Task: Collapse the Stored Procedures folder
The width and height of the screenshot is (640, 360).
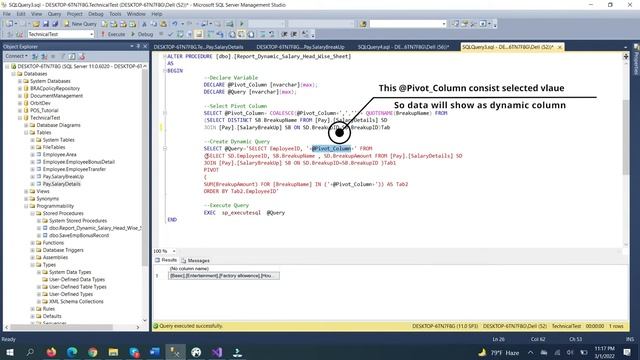Action: (x=33, y=213)
